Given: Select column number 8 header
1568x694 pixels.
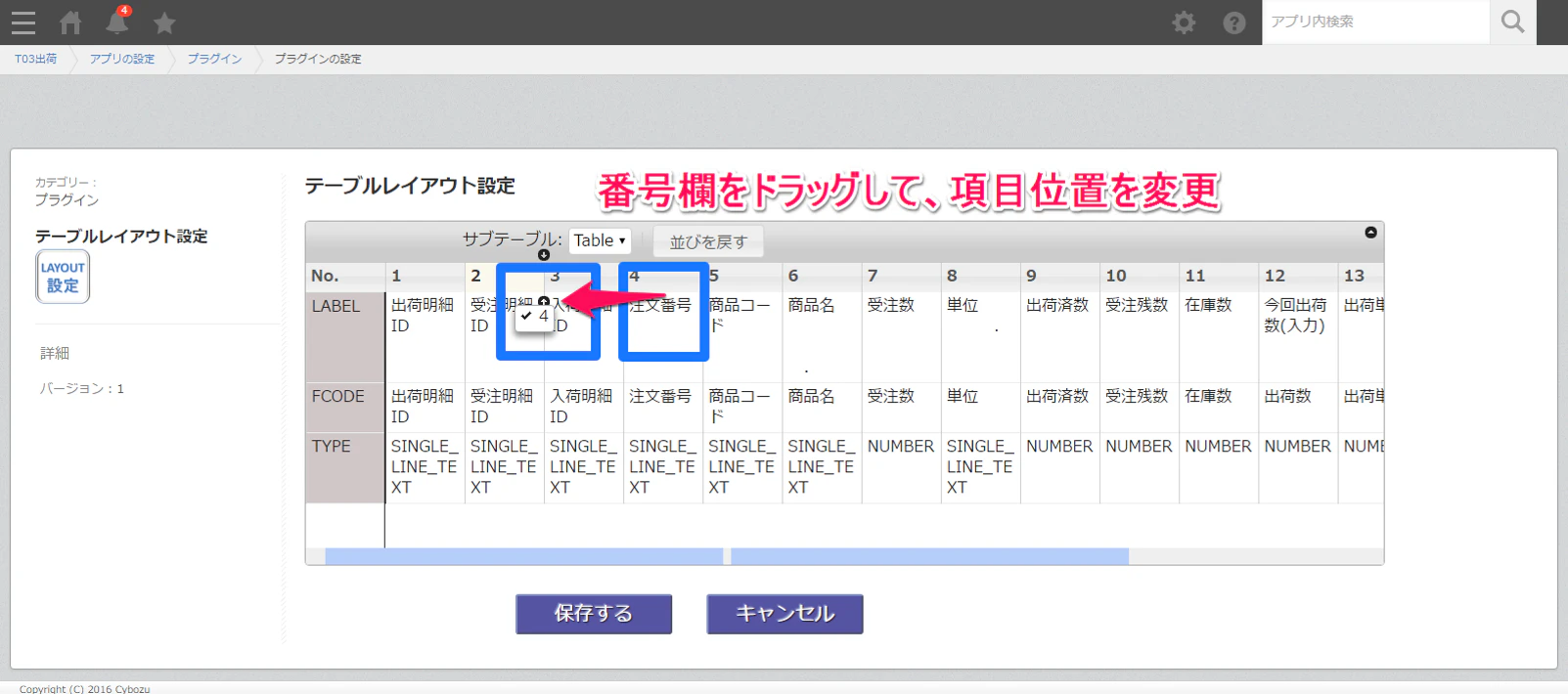Looking at the screenshot, I should tap(980, 276).
